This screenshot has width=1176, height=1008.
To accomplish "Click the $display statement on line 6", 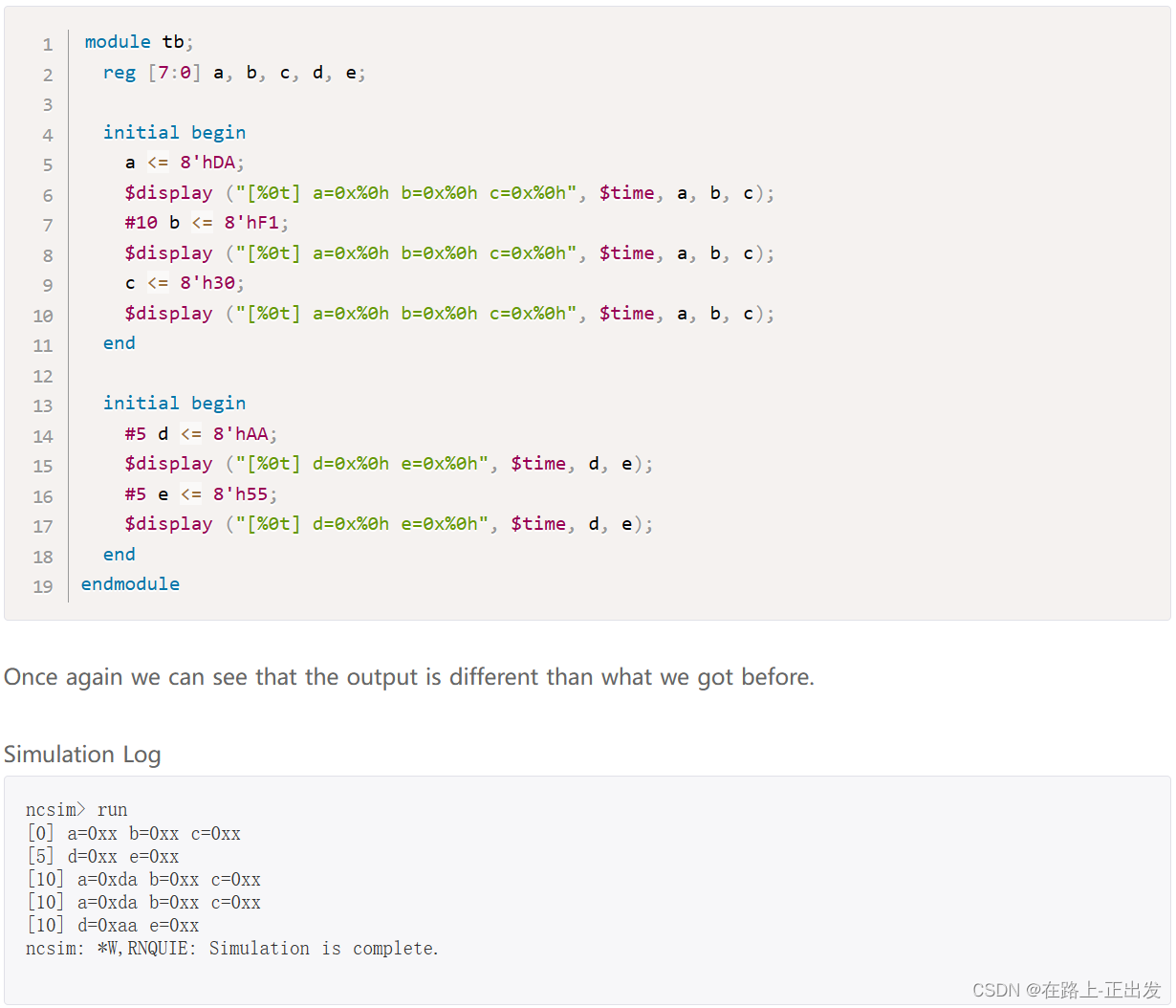I will pyautogui.click(x=449, y=193).
